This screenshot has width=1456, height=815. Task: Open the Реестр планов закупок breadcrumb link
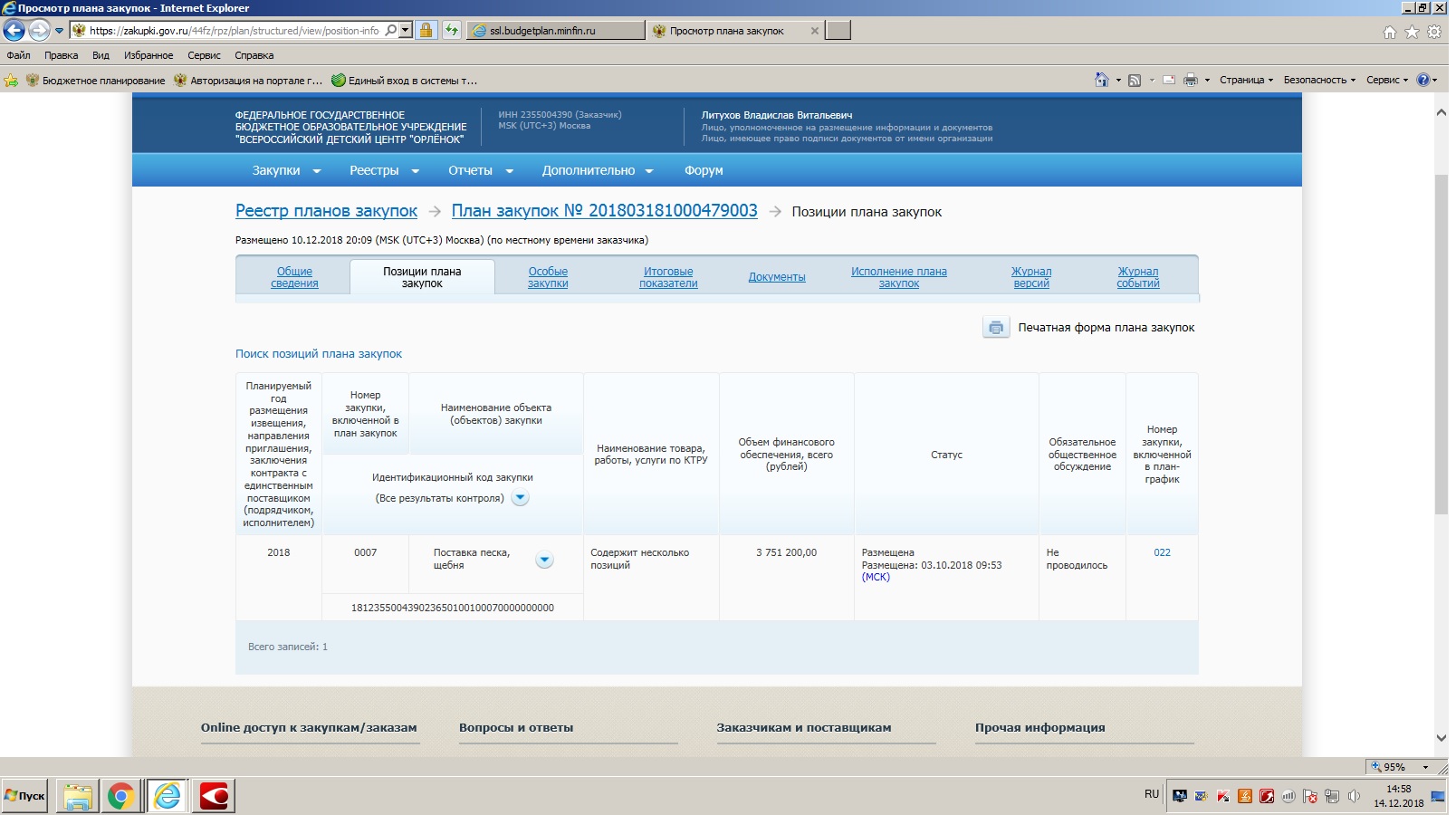pos(326,211)
